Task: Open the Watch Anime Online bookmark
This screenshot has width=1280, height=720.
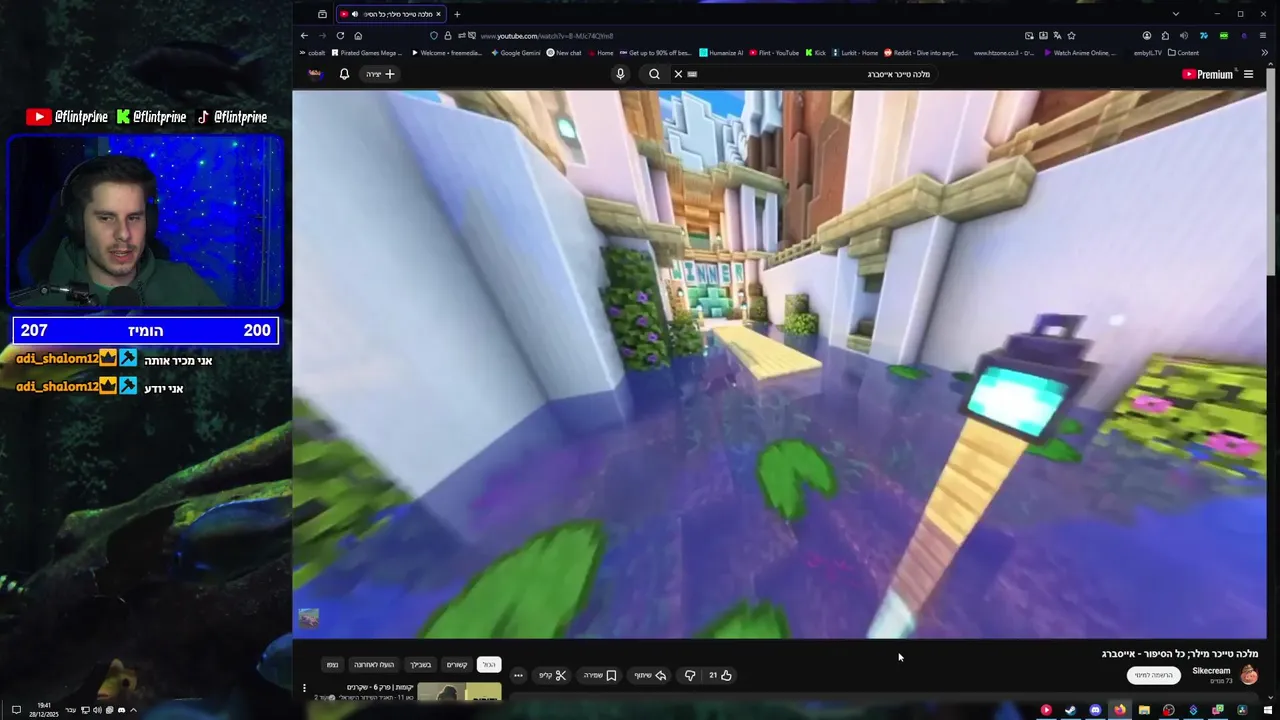Action: 1080,53
